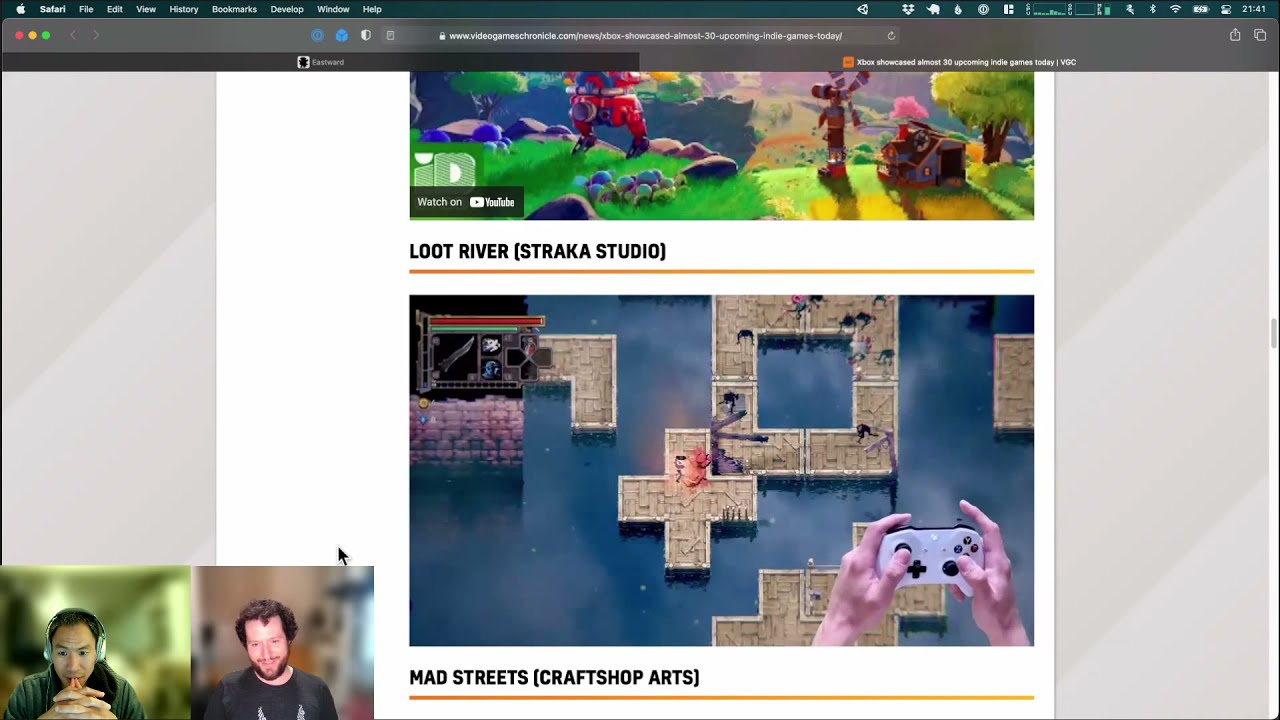Click the blue cube extension icon

pyautogui.click(x=342, y=35)
